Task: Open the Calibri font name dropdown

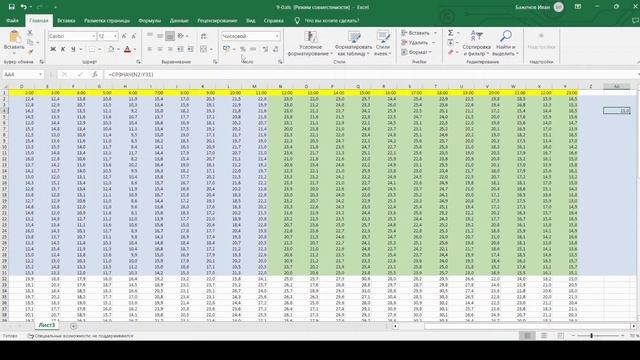Action: click(x=93, y=36)
